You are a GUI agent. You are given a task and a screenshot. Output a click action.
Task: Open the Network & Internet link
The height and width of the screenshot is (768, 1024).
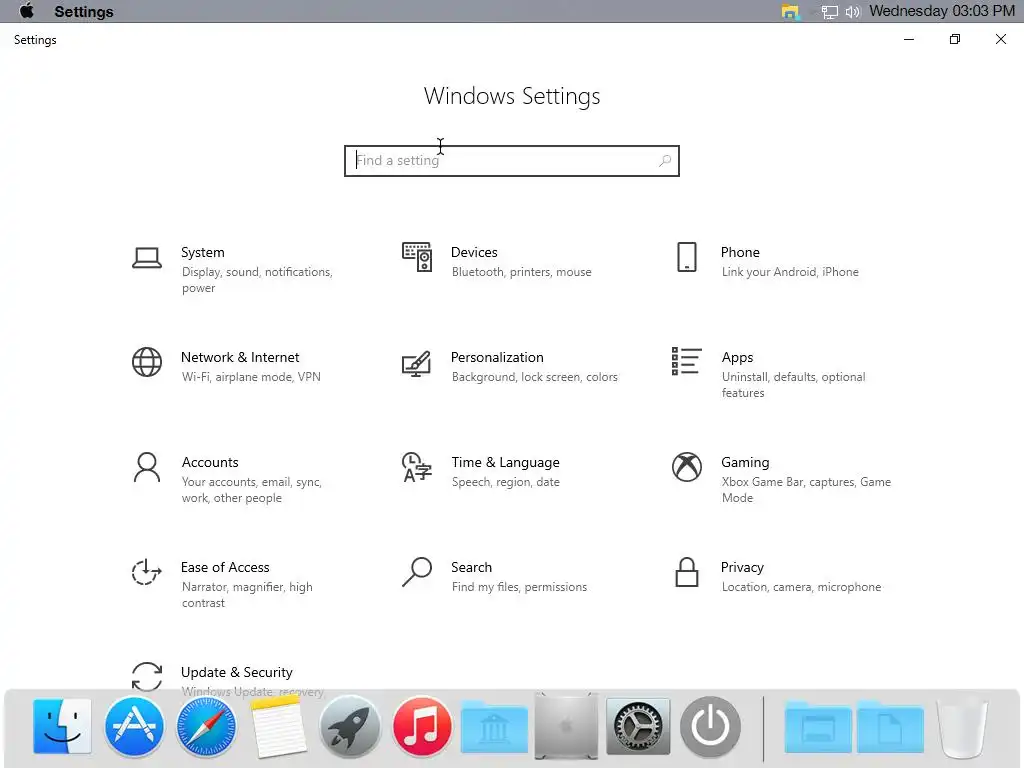240,357
